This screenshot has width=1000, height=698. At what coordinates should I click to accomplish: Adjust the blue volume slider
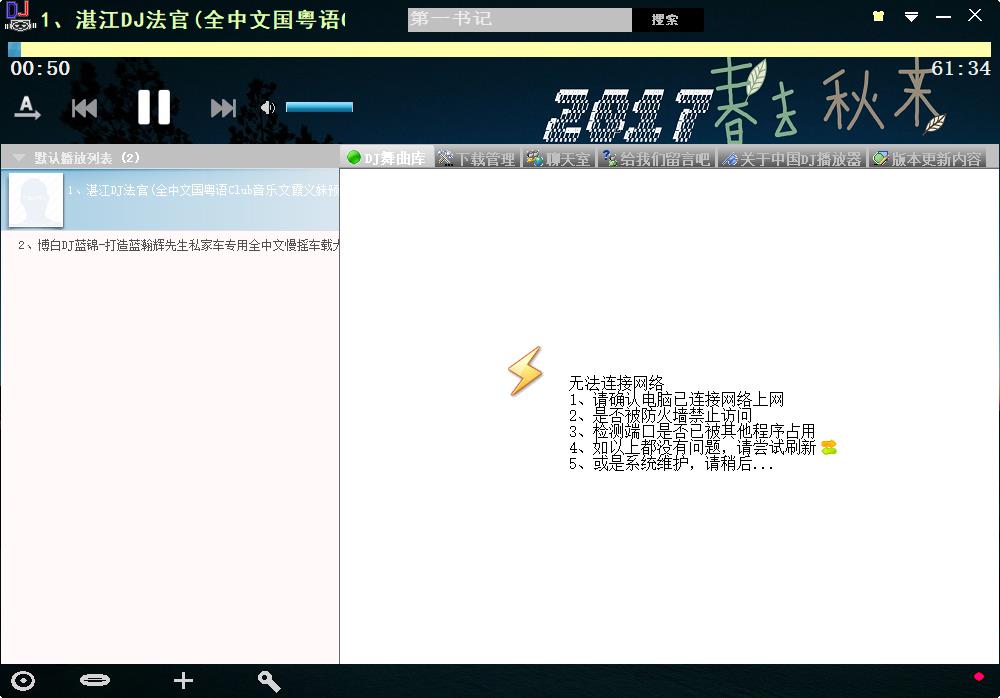(x=319, y=107)
